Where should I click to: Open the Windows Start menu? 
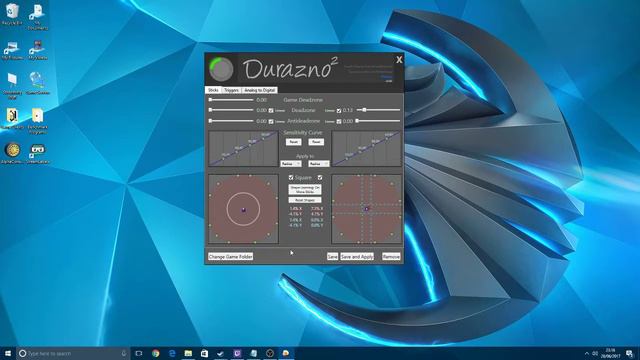(8, 353)
